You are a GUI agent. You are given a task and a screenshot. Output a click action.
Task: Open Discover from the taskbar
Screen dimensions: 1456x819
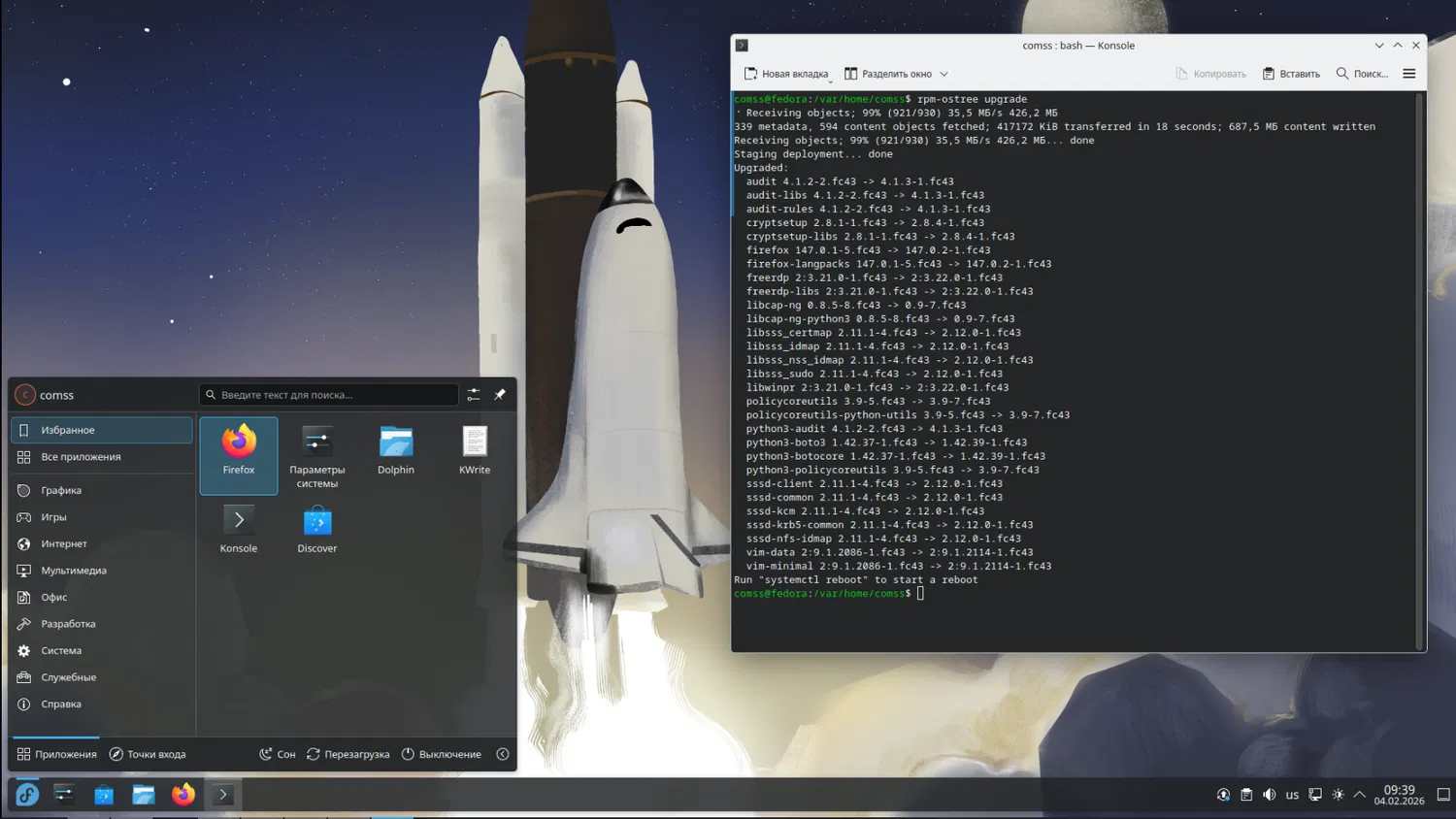pos(104,795)
